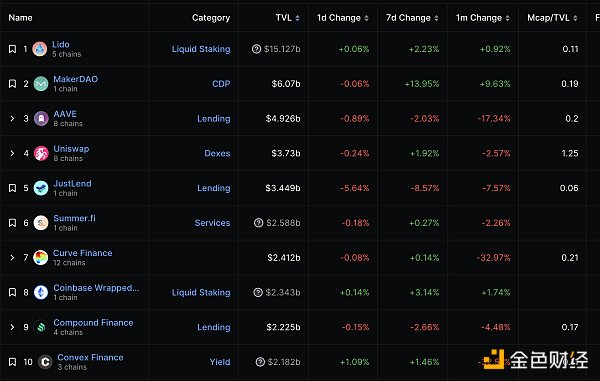Click the question mark icon beside Lido TVL
The width and height of the screenshot is (600, 381).
click(256, 49)
